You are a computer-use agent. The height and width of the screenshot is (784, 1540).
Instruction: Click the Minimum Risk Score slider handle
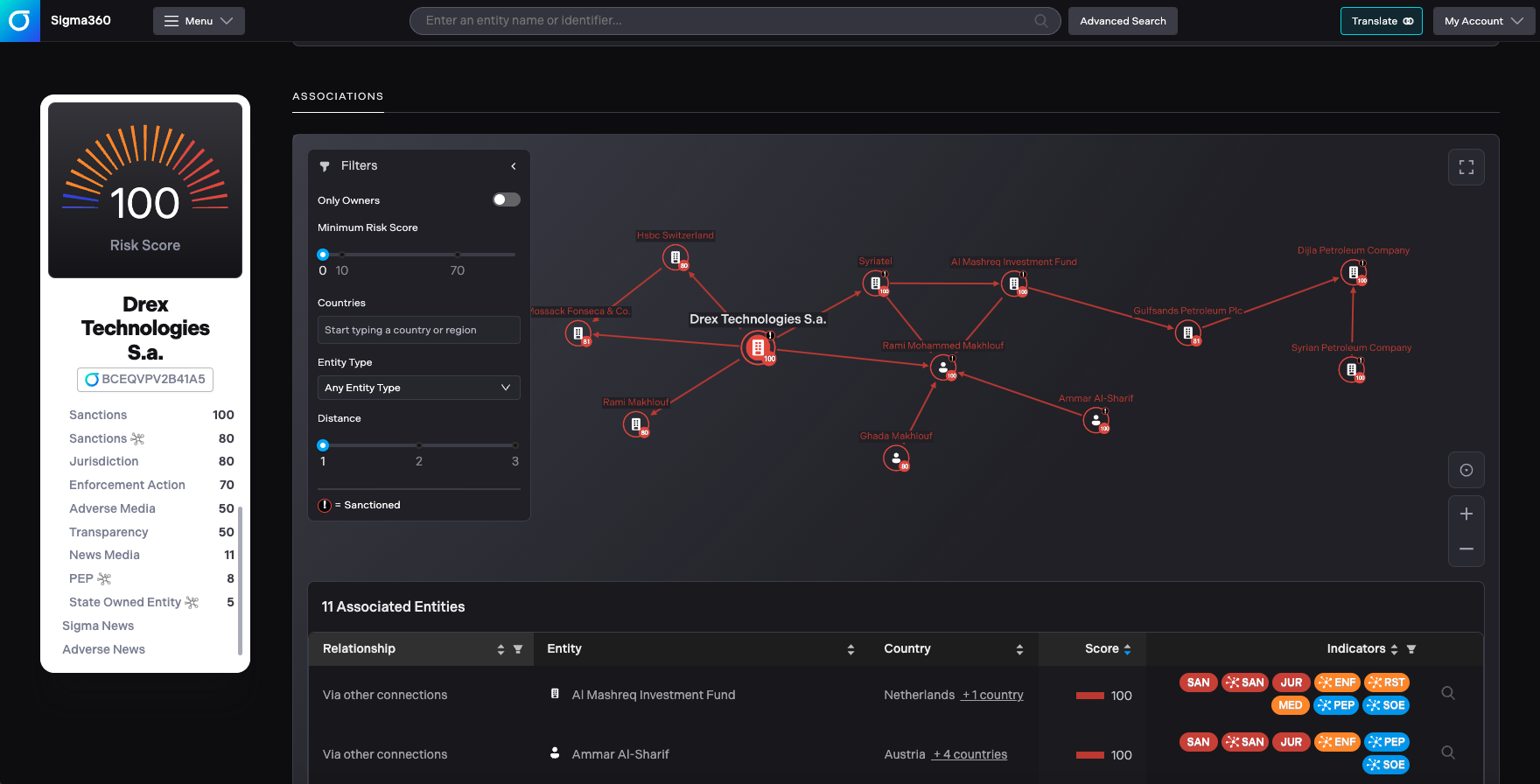[323, 255]
